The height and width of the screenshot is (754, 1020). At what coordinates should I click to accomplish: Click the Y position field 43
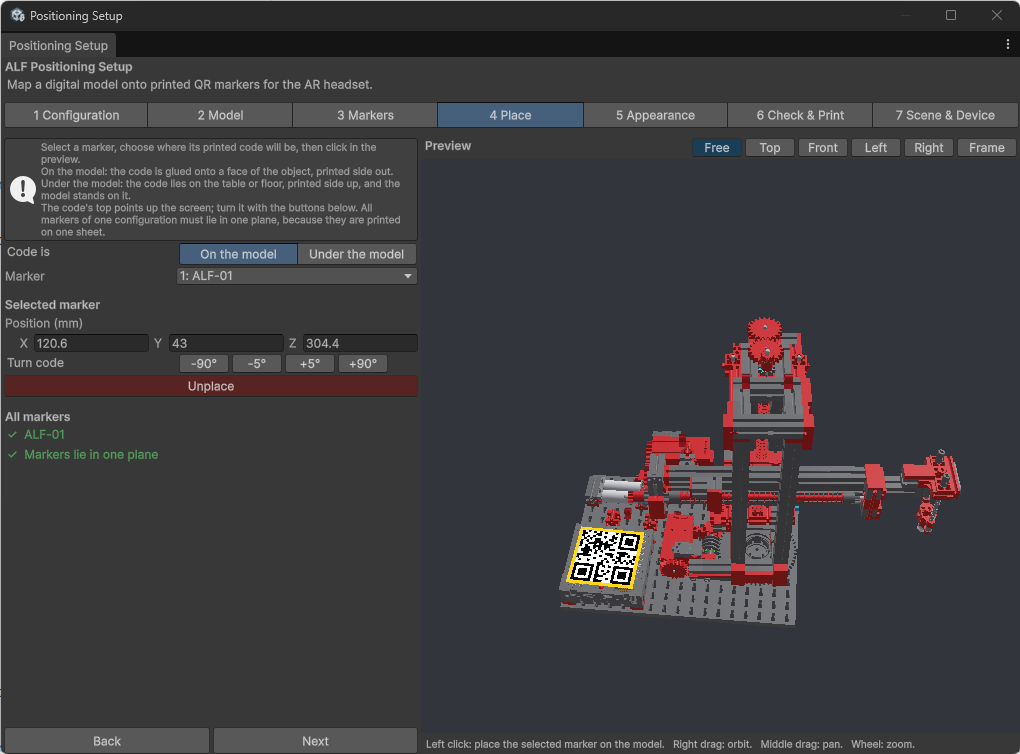point(226,343)
